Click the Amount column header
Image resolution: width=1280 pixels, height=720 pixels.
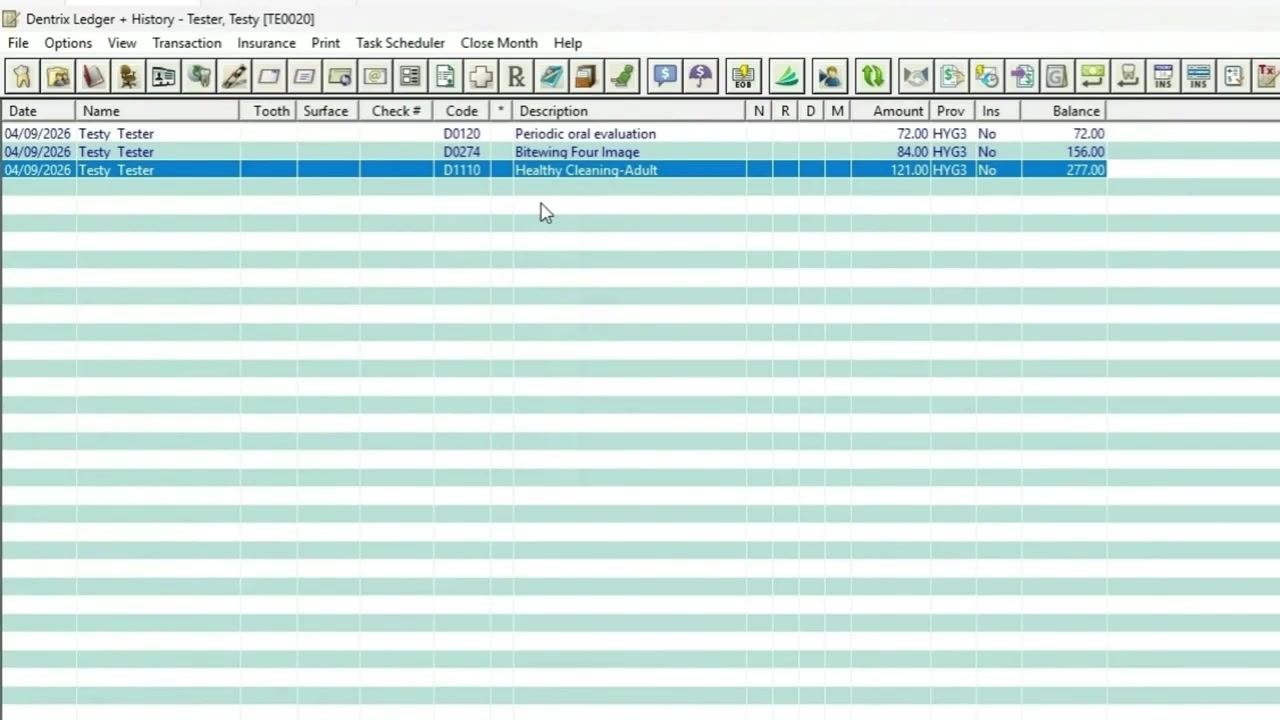click(x=890, y=111)
